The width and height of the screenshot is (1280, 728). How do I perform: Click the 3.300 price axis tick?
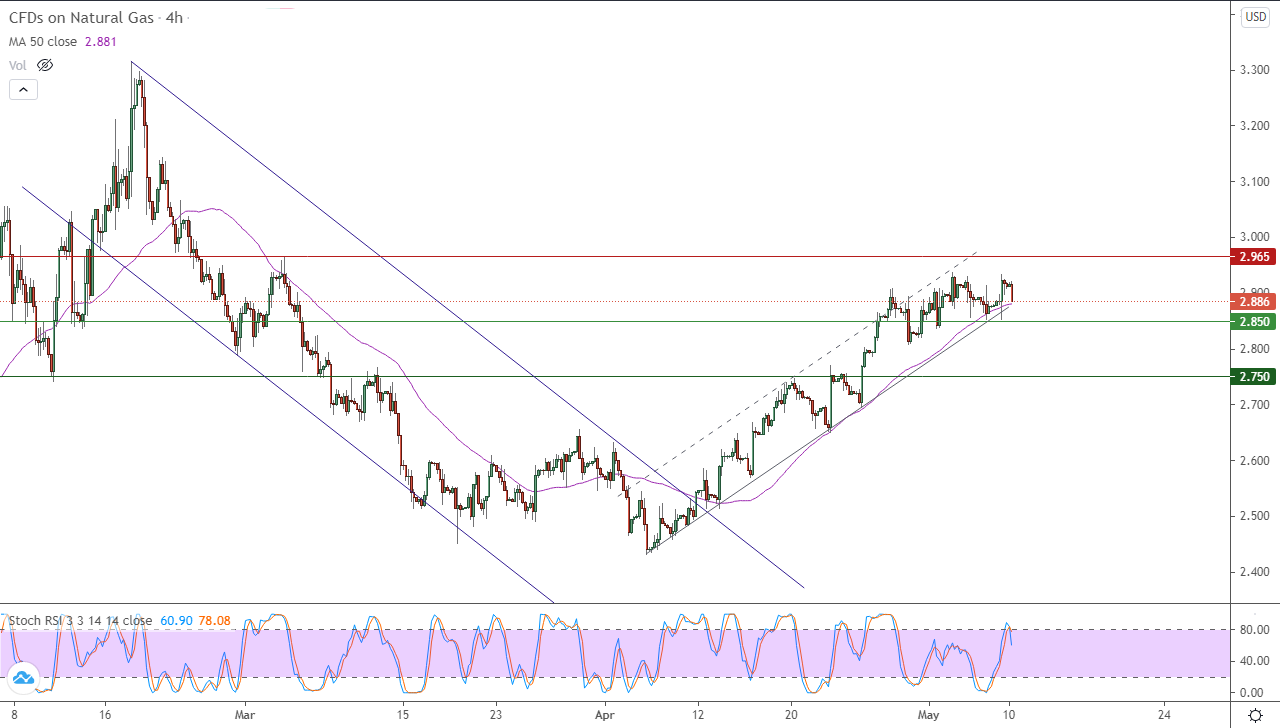point(1255,70)
